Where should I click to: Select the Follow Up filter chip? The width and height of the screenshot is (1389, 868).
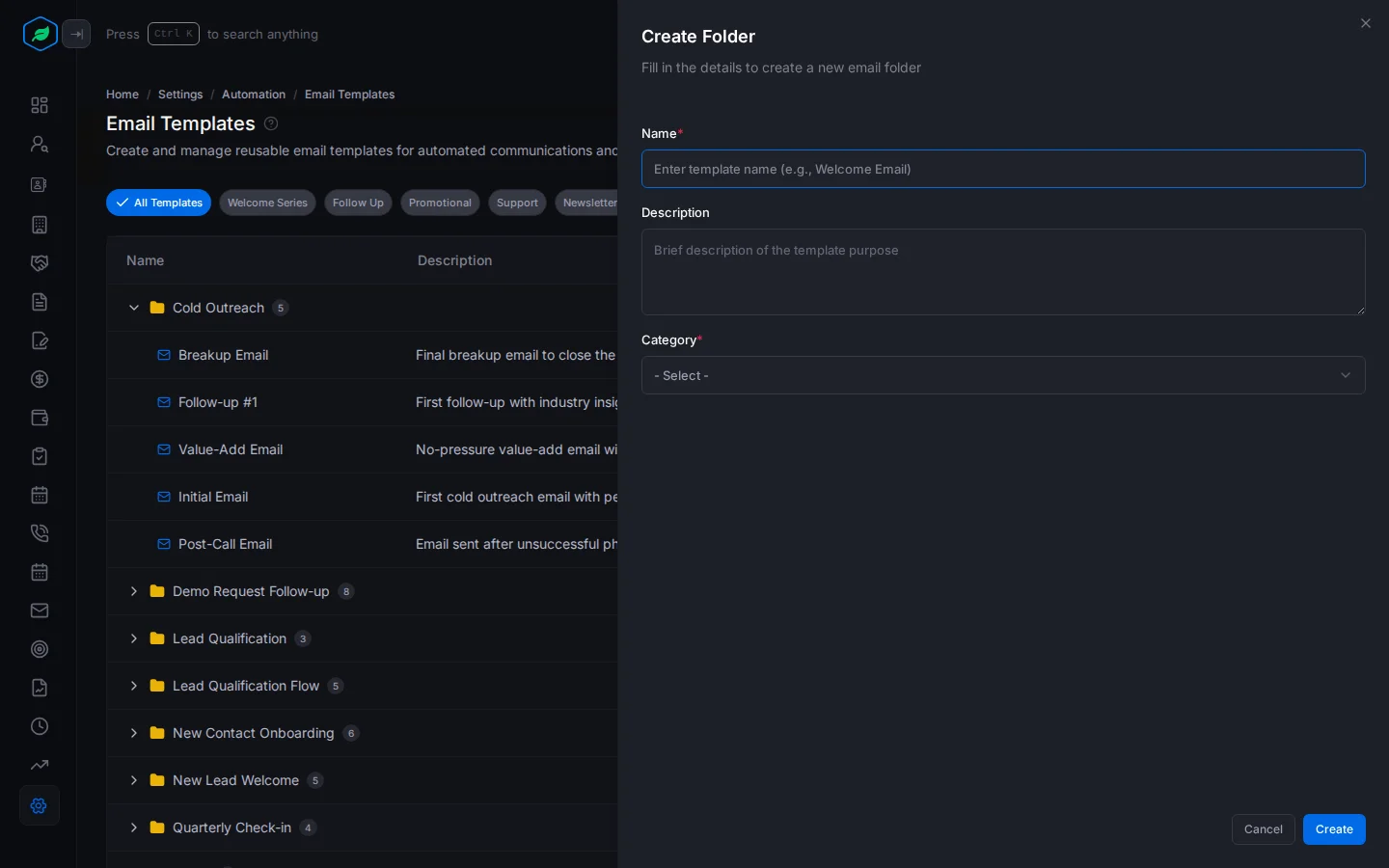[x=358, y=203]
